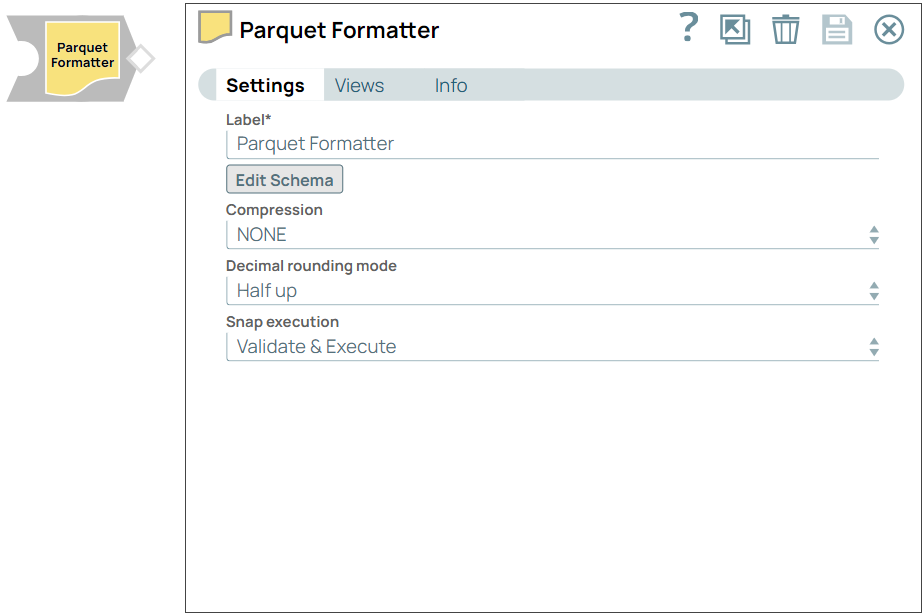This screenshot has width=922, height=613.
Task: Delete snap using the trash icon
Action: [786, 29]
